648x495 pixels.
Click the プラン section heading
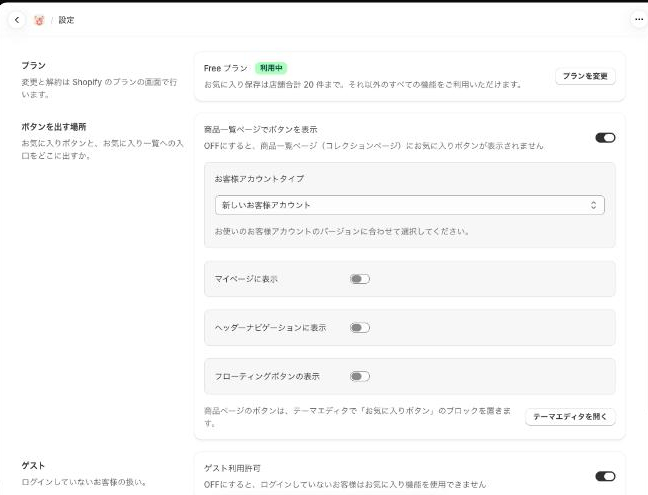(x=33, y=65)
